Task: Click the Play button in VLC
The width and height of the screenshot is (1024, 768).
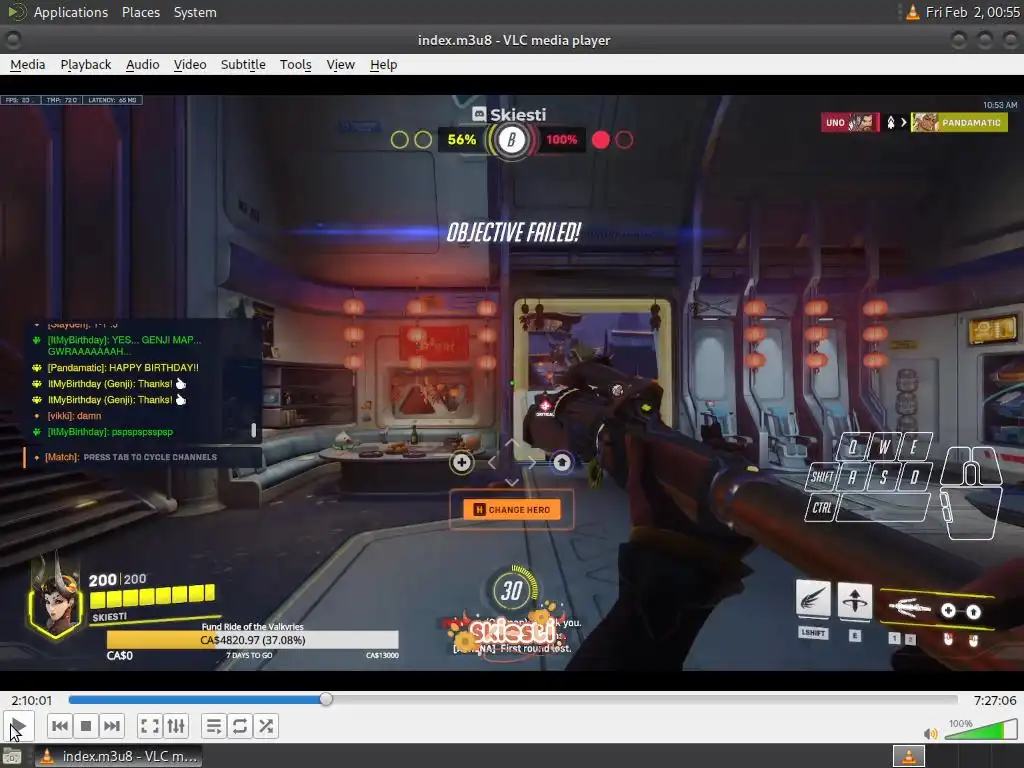Action: click(17, 726)
